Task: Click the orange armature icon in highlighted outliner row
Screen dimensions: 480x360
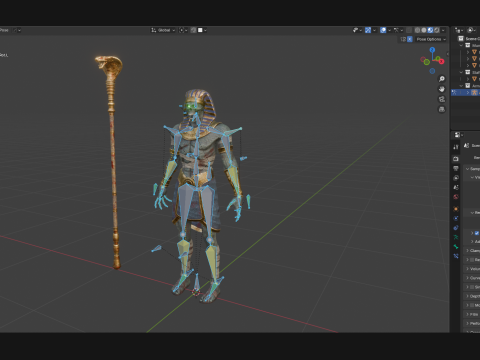Action: pos(474,92)
